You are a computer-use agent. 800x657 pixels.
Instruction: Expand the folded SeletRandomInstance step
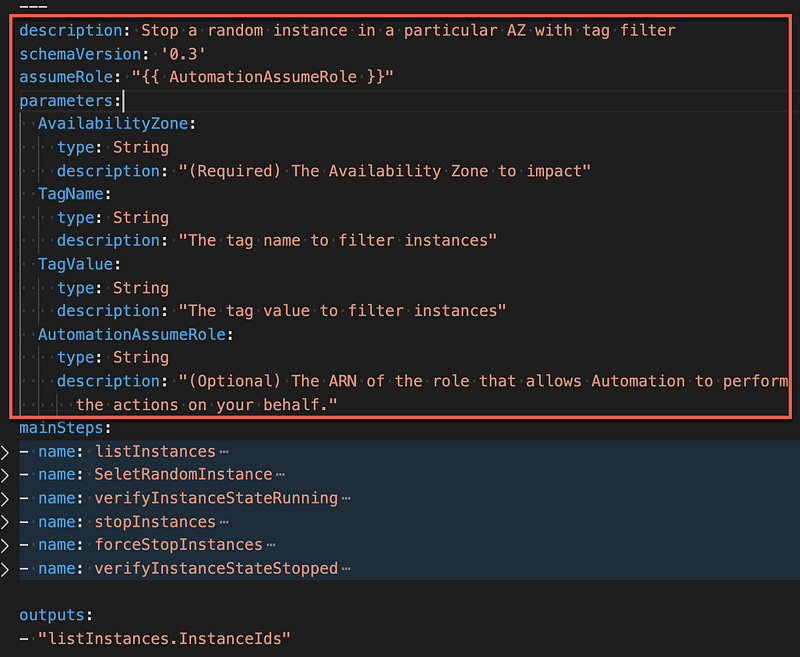coord(5,475)
